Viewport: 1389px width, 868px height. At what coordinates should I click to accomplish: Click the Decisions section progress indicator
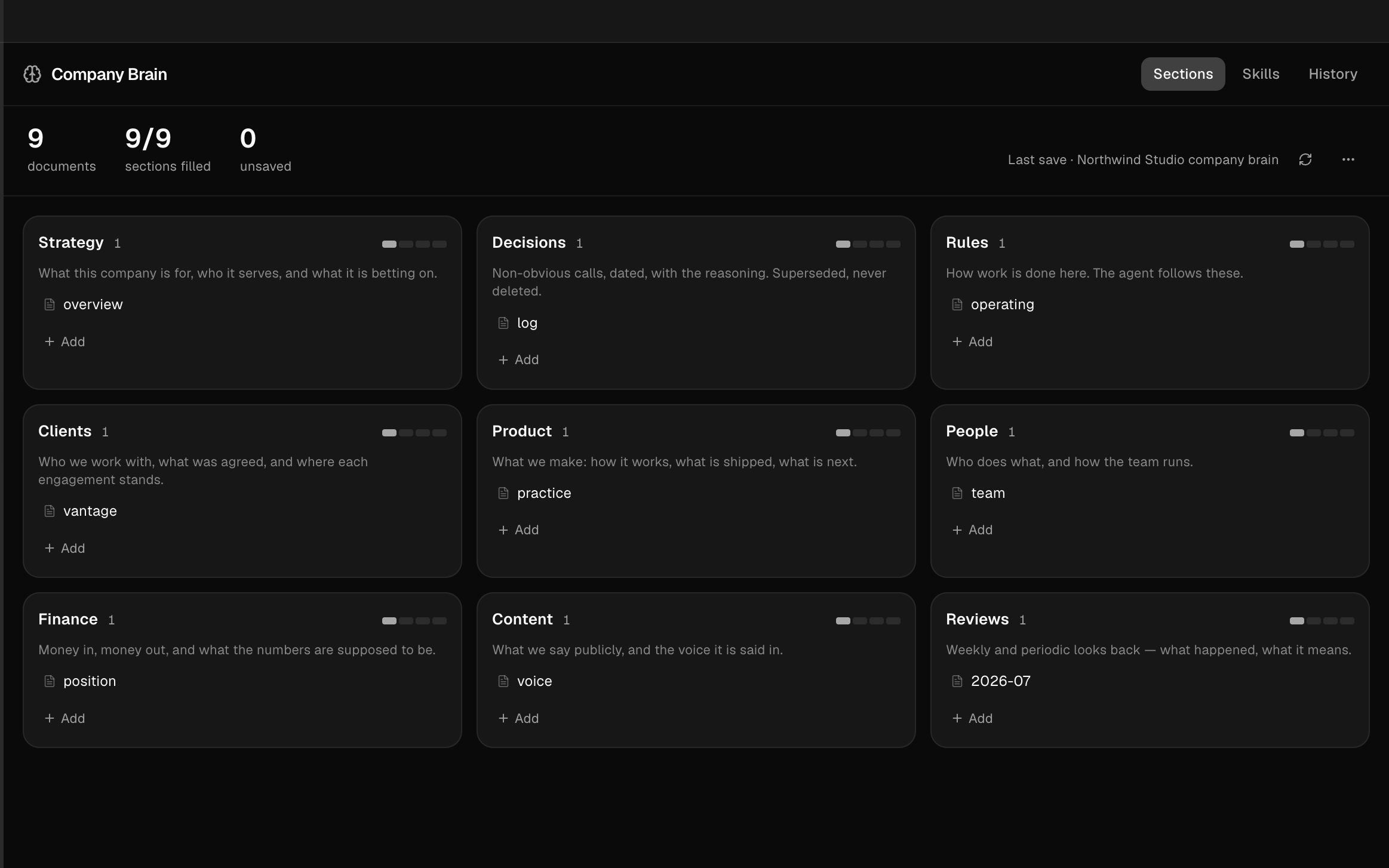click(868, 244)
